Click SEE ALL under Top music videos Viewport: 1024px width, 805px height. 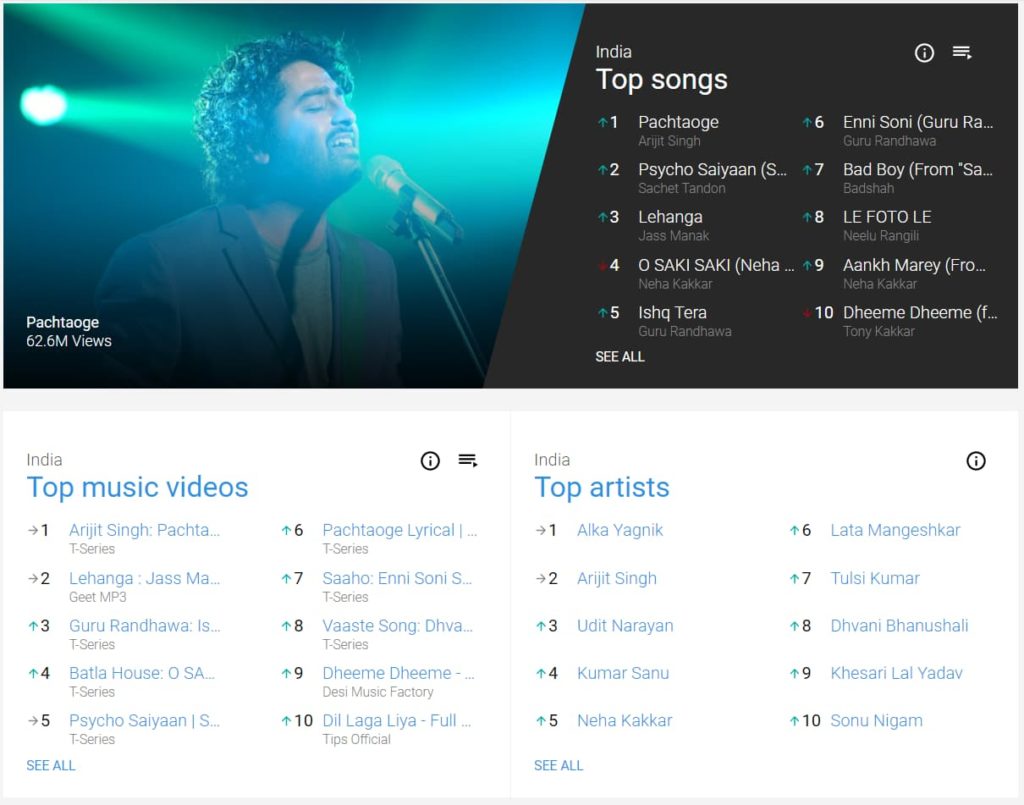51,765
